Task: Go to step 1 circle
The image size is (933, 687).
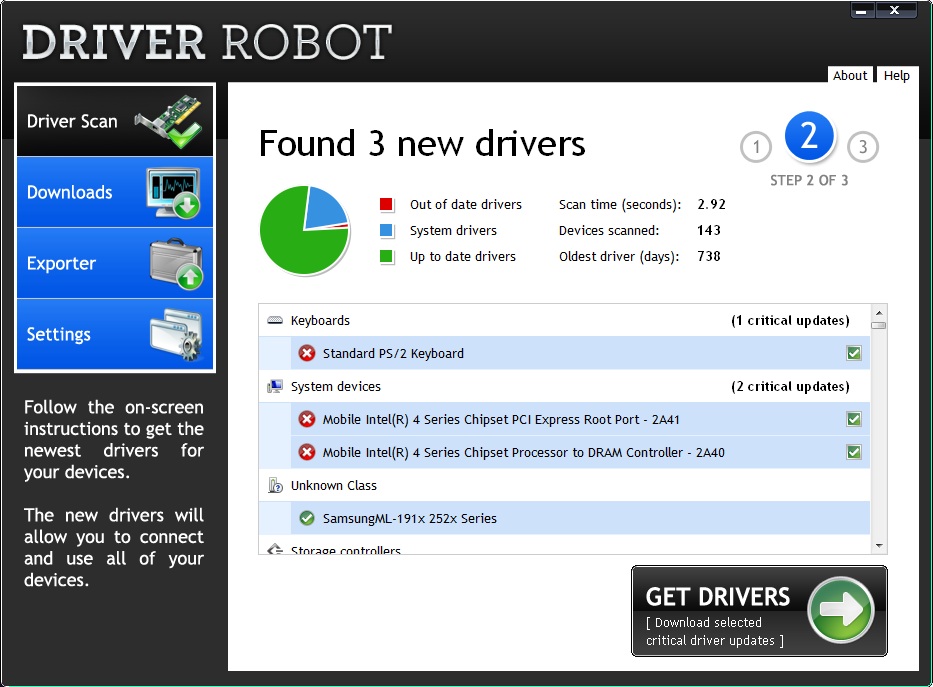Action: click(756, 146)
